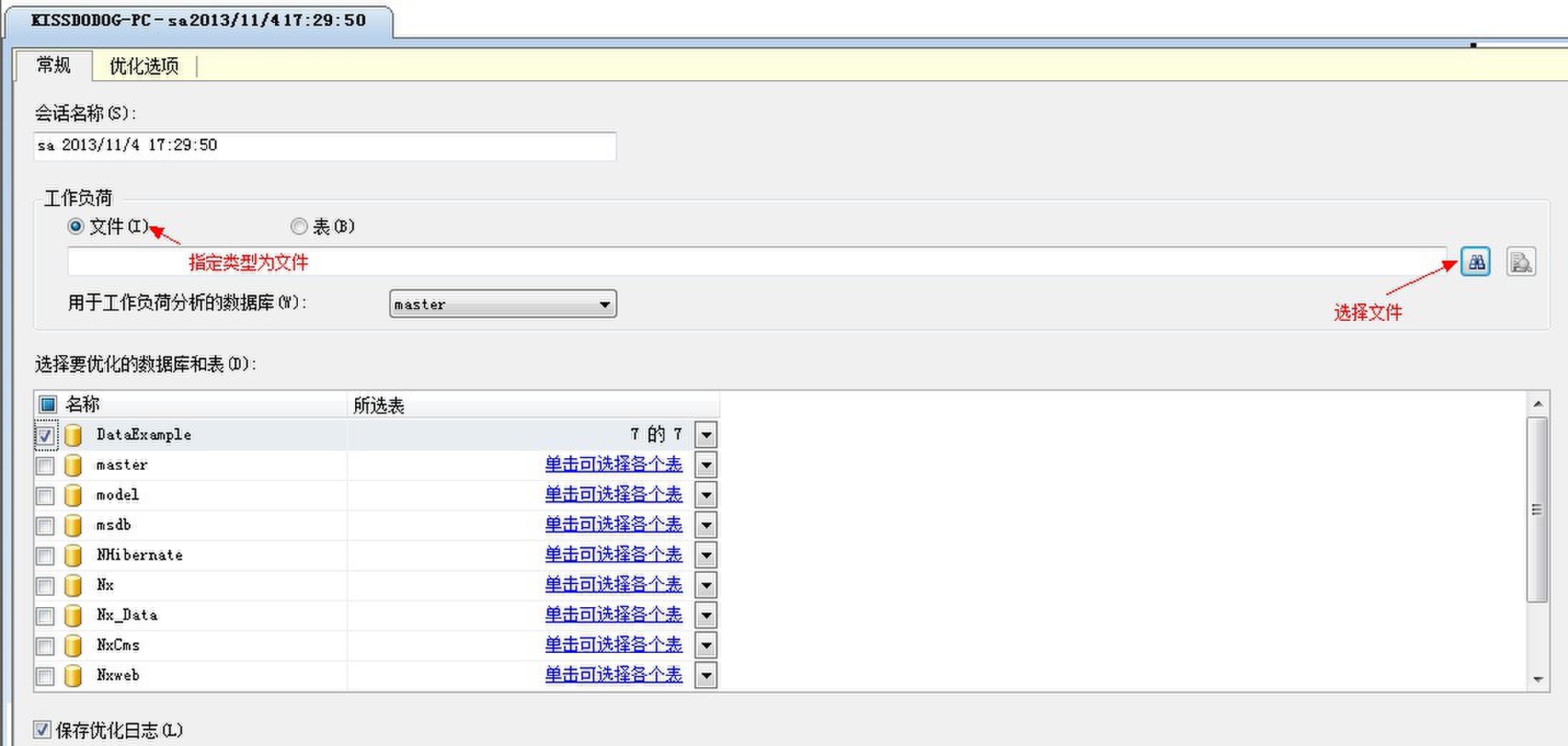Click the DataExample database cylinder icon
This screenshot has height=746, width=1568.
(x=73, y=435)
